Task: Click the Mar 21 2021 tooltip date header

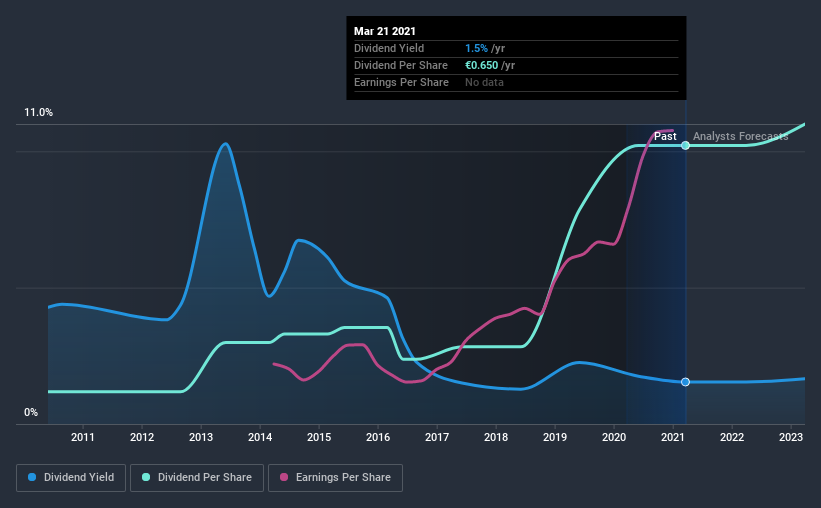Action: click(x=385, y=31)
